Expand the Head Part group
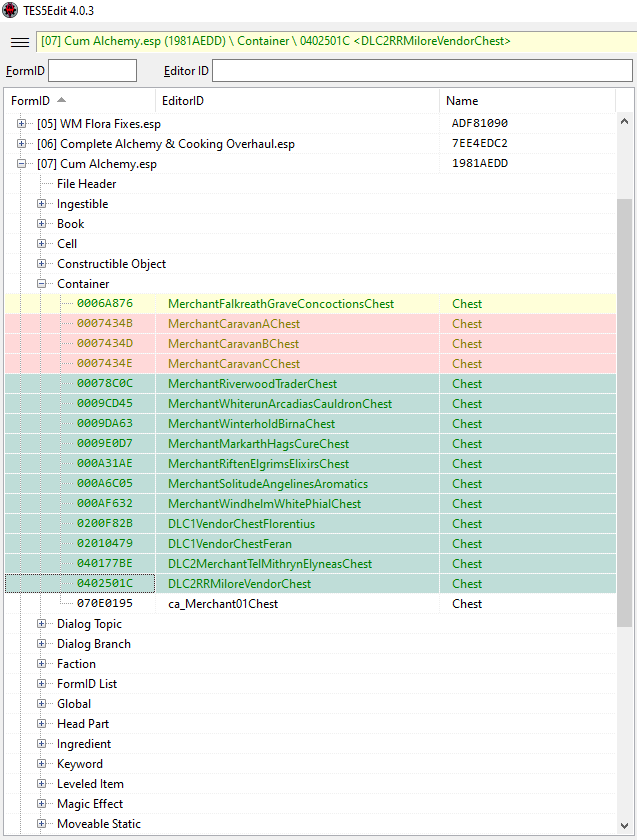The width and height of the screenshot is (637, 840). [41, 724]
